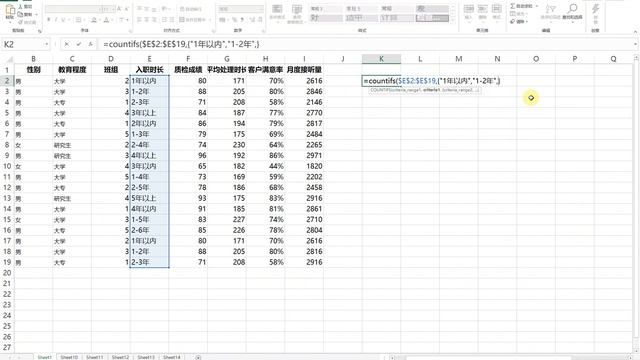640x360 pixels.
Task: Click the AutoSum sigma icon
Action: (x=513, y=6)
